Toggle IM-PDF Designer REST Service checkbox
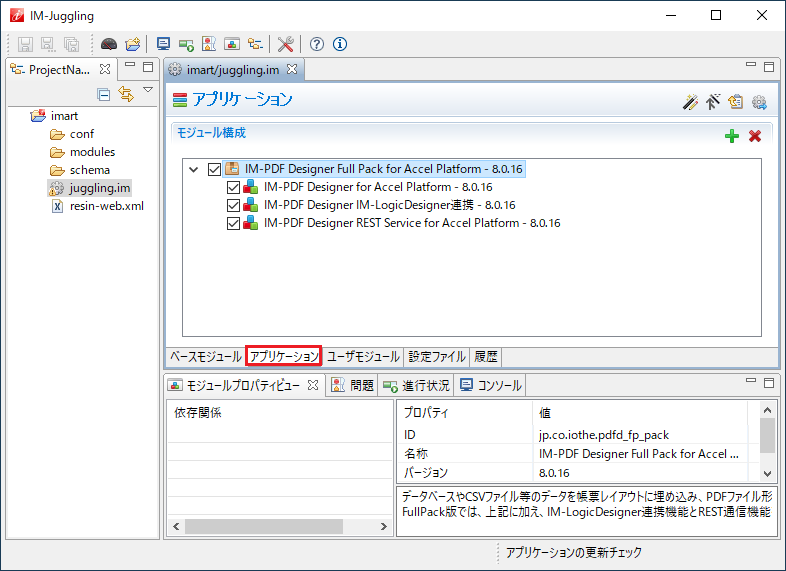 (x=233, y=224)
